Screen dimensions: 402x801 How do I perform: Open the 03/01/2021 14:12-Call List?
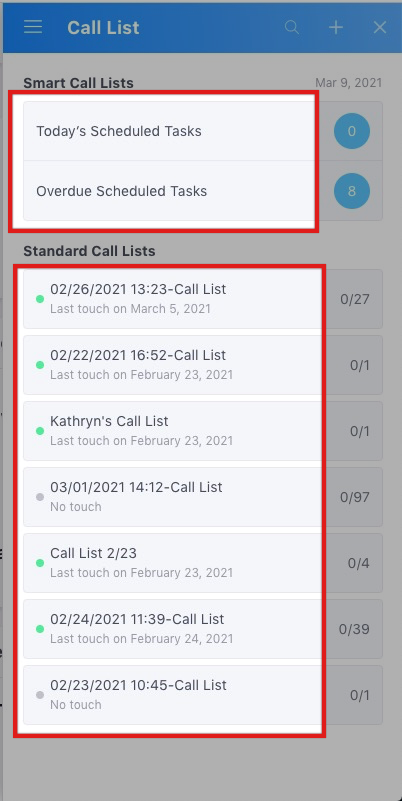coord(203,497)
